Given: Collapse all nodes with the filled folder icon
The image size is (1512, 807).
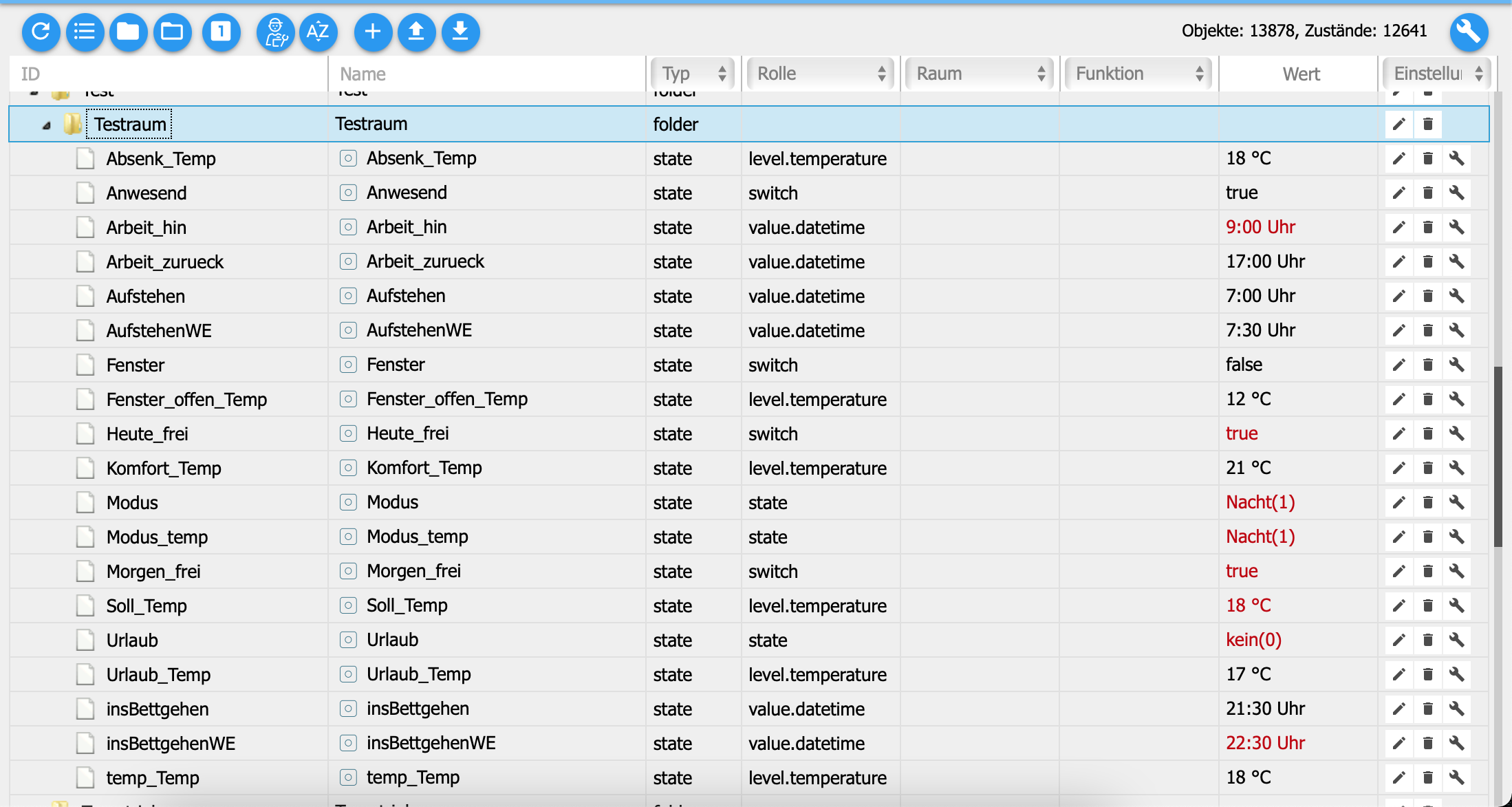Looking at the screenshot, I should coord(128,32).
